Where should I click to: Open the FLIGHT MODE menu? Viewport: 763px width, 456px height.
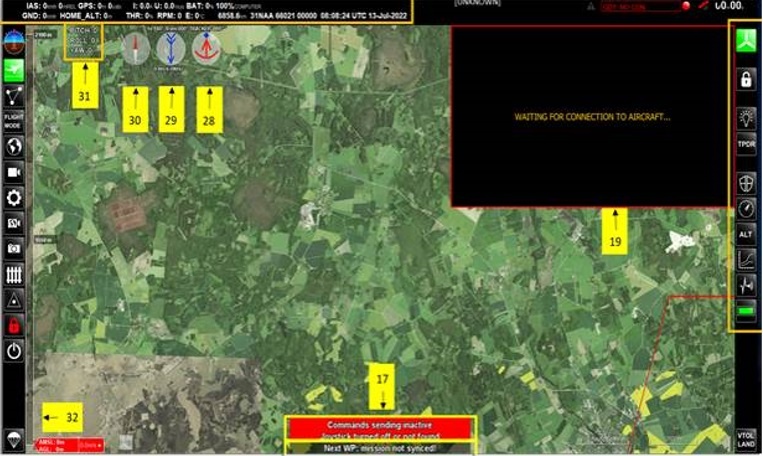15,122
